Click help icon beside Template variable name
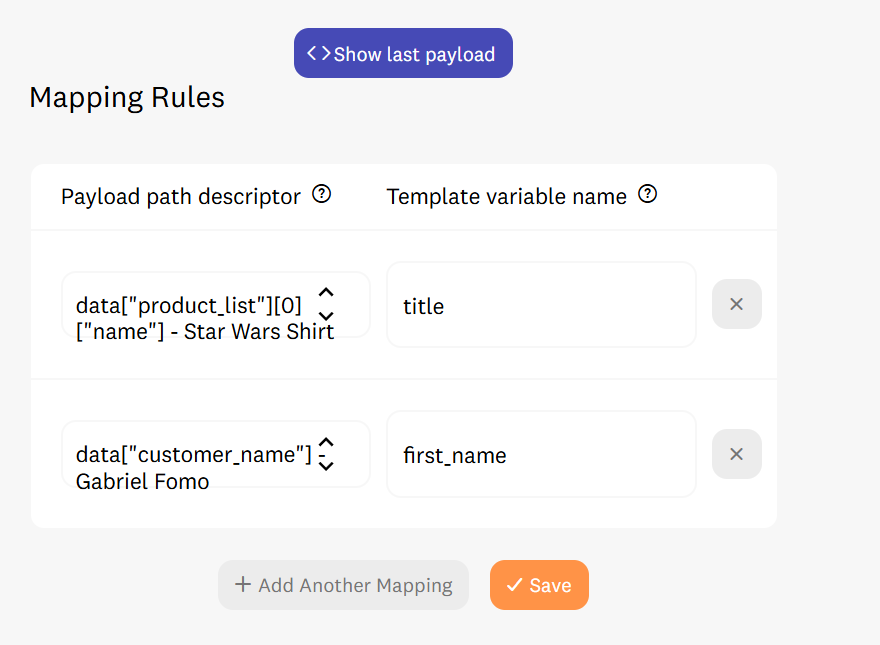 (648, 194)
